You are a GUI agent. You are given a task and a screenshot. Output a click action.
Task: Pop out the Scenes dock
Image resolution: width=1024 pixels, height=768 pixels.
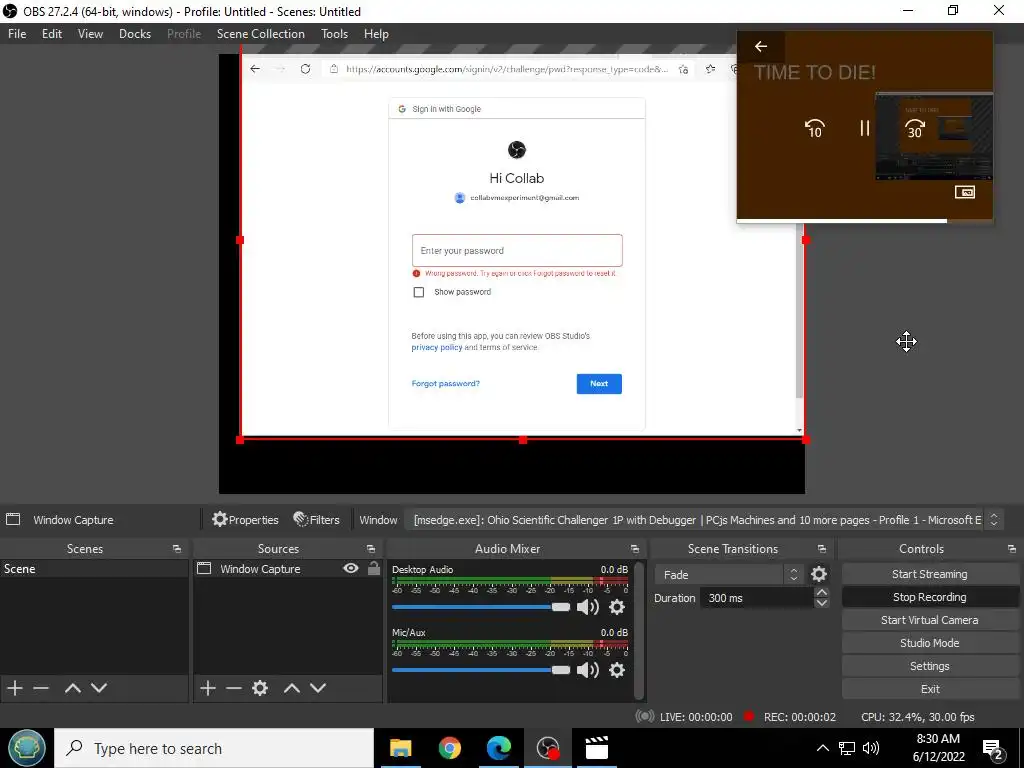[x=177, y=549]
